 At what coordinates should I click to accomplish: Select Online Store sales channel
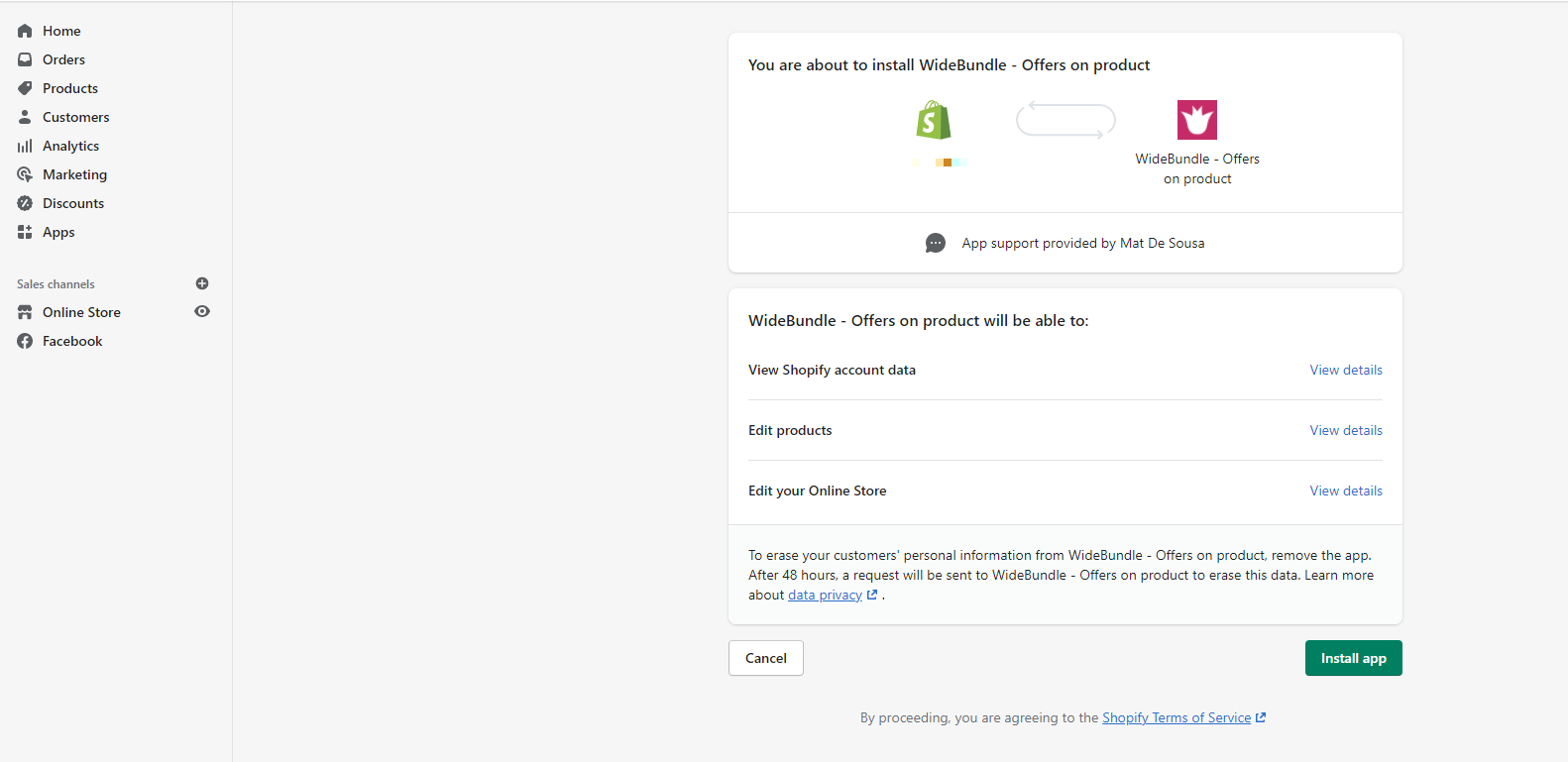pyautogui.click(x=81, y=312)
